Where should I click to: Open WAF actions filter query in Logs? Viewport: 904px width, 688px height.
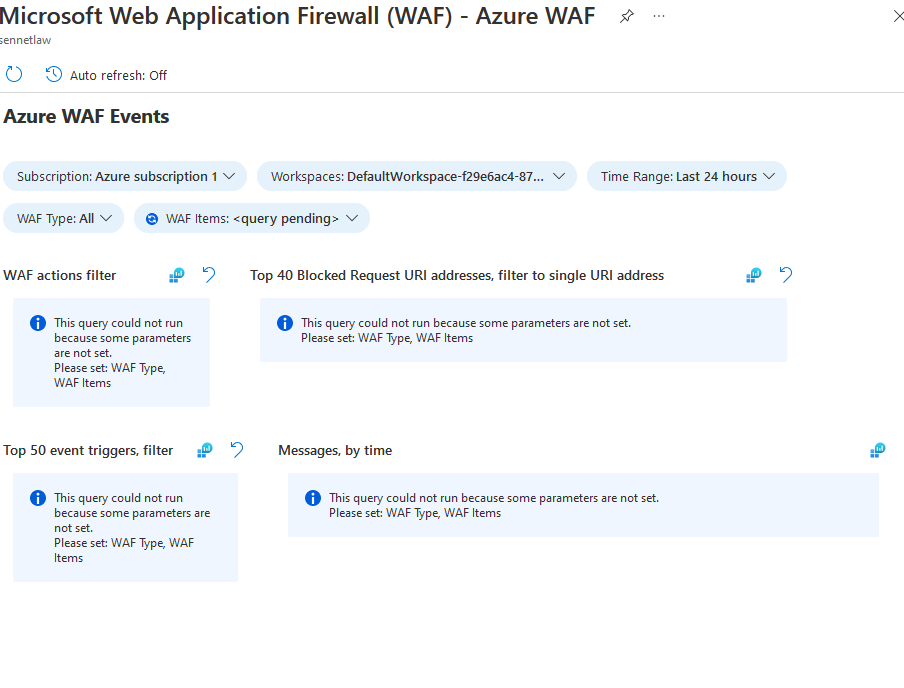pyautogui.click(x=177, y=275)
